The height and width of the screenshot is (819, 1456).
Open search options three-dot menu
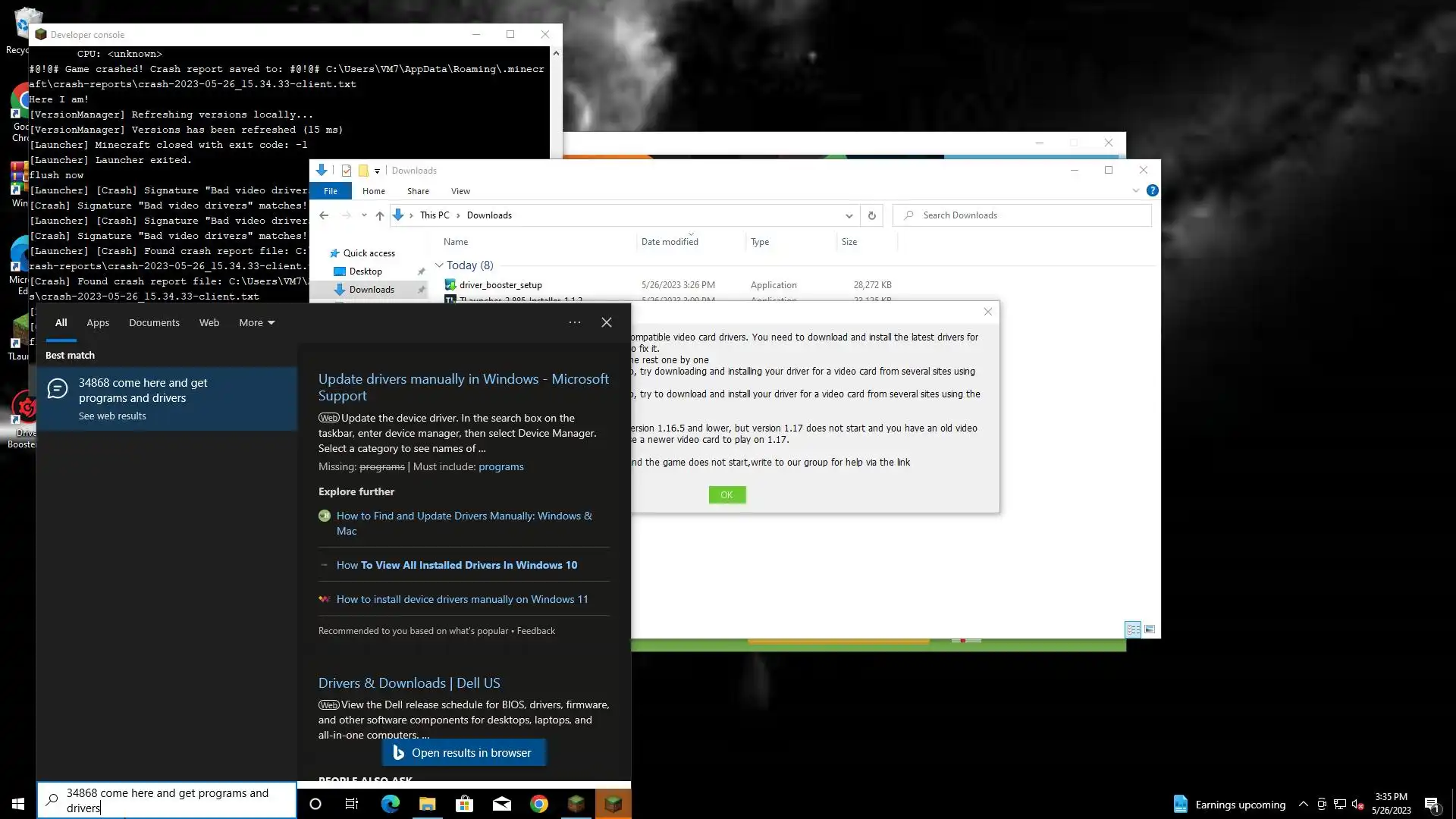coord(574,322)
